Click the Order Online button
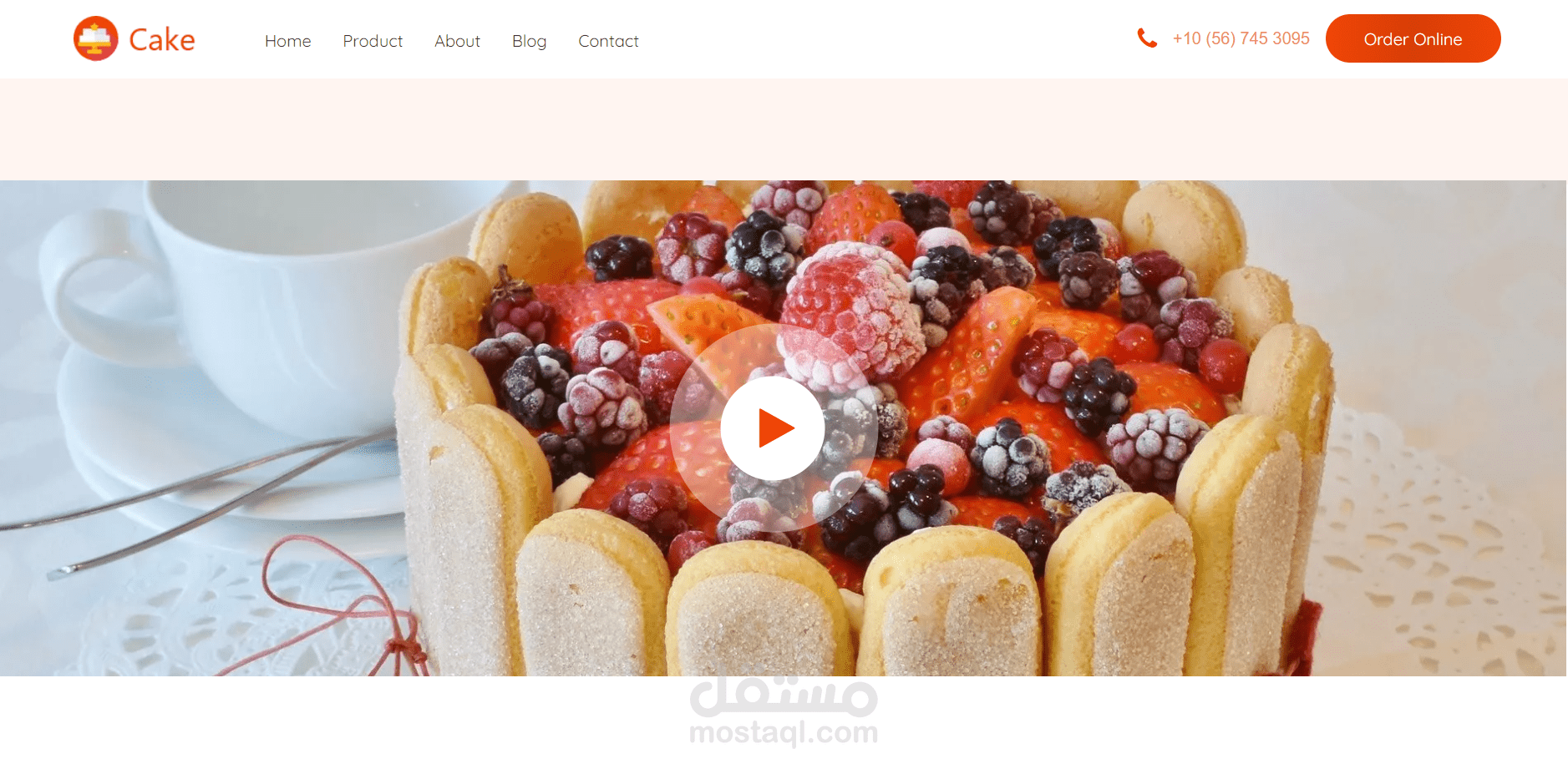This screenshot has width=1568, height=764. (1413, 38)
